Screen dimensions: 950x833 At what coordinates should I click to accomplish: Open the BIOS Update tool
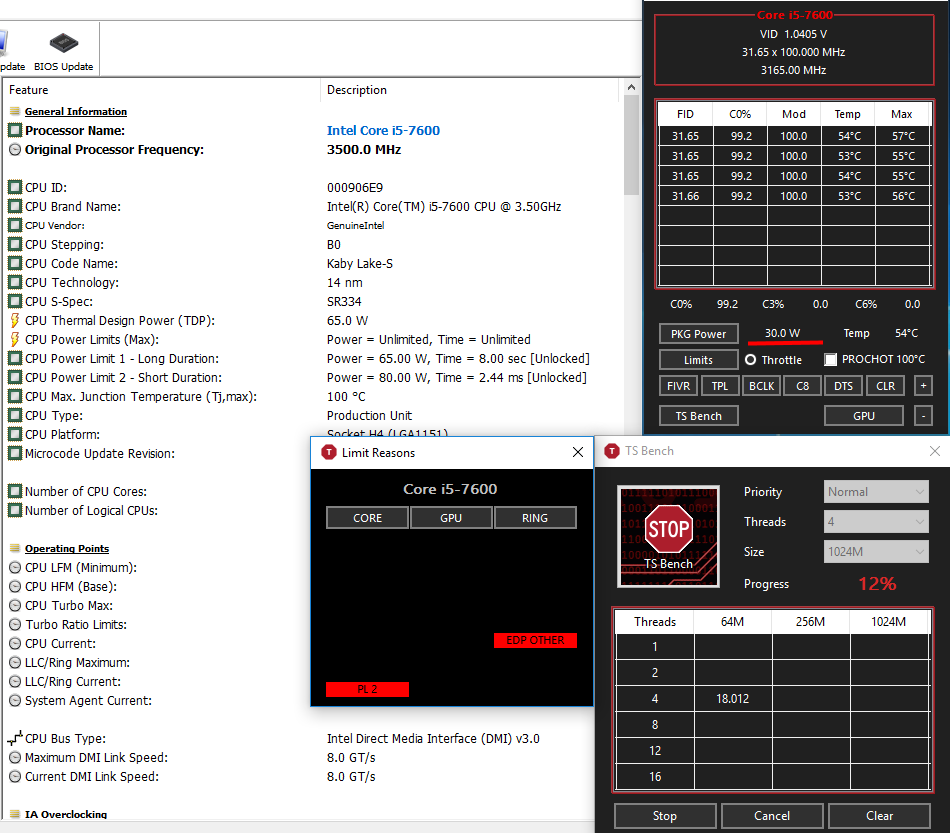(x=64, y=51)
